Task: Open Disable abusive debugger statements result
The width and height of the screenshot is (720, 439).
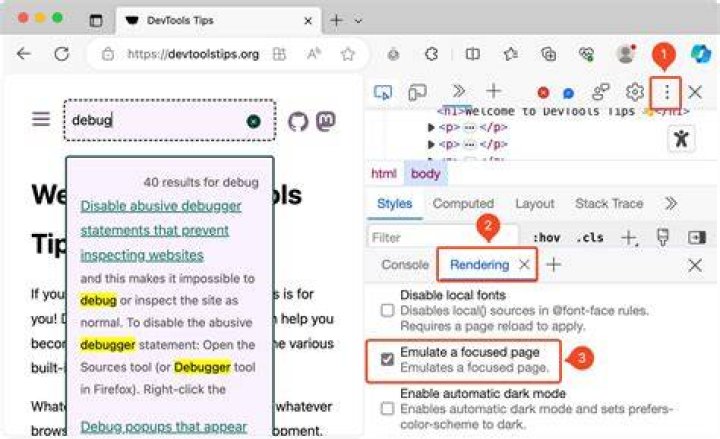Action: (x=161, y=231)
